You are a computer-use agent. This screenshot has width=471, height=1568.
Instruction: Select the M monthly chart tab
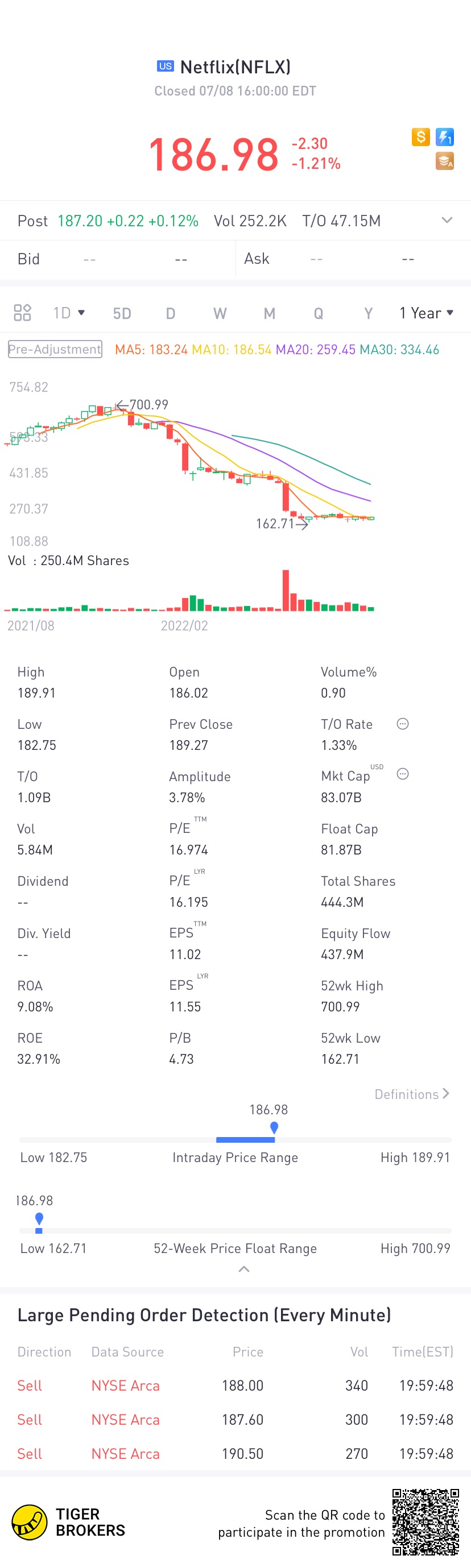(x=269, y=313)
